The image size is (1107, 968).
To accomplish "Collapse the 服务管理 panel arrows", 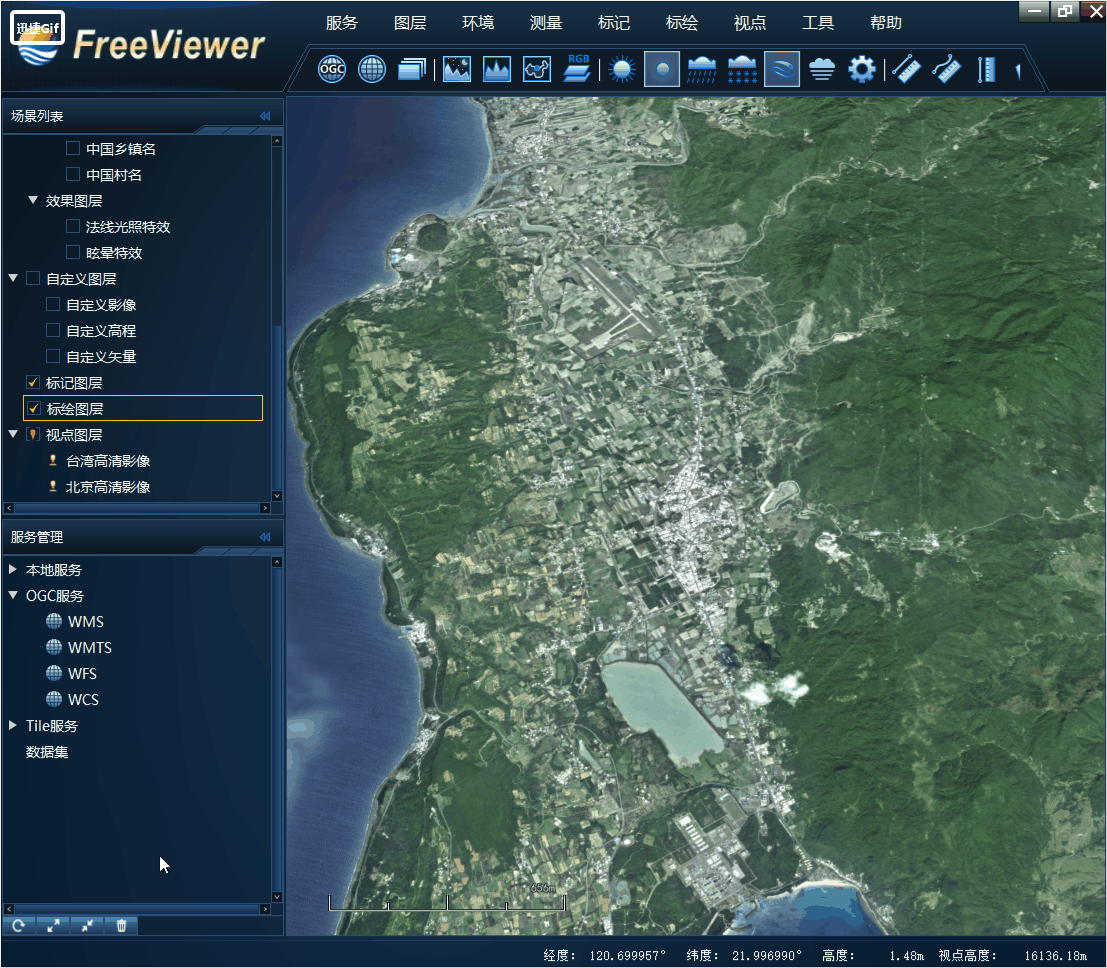I will (x=265, y=537).
